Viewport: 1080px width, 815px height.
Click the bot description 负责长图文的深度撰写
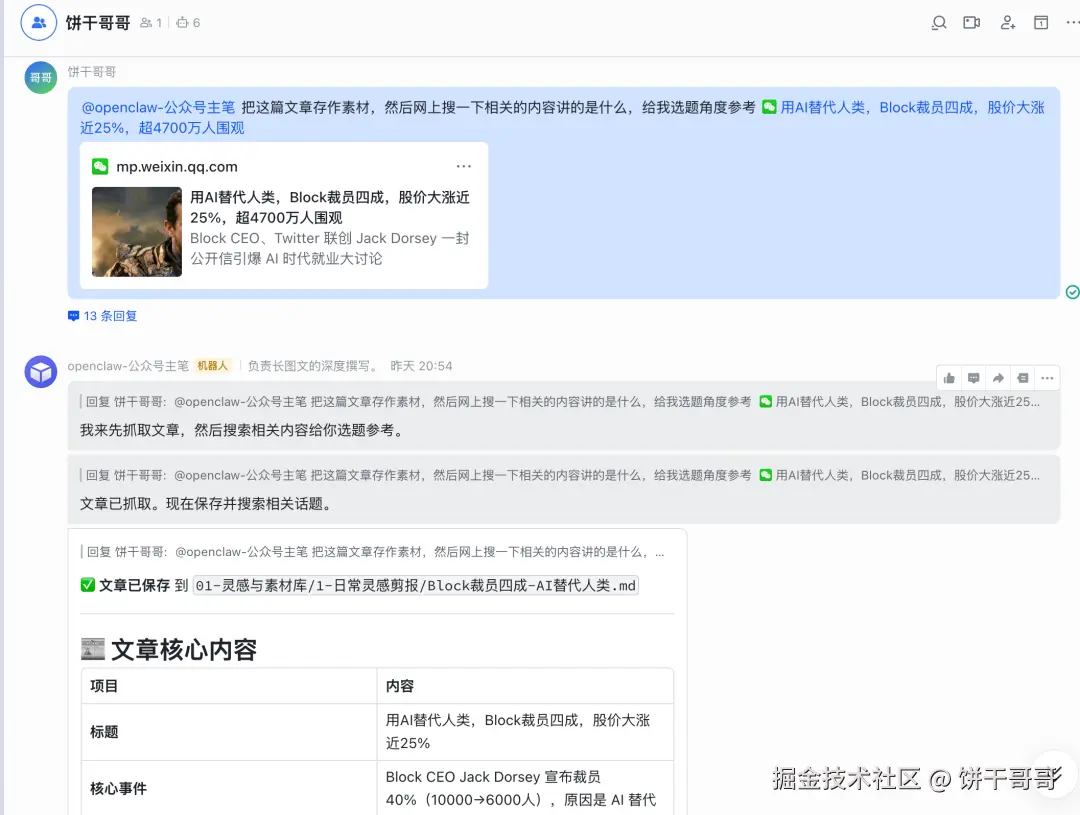click(313, 366)
